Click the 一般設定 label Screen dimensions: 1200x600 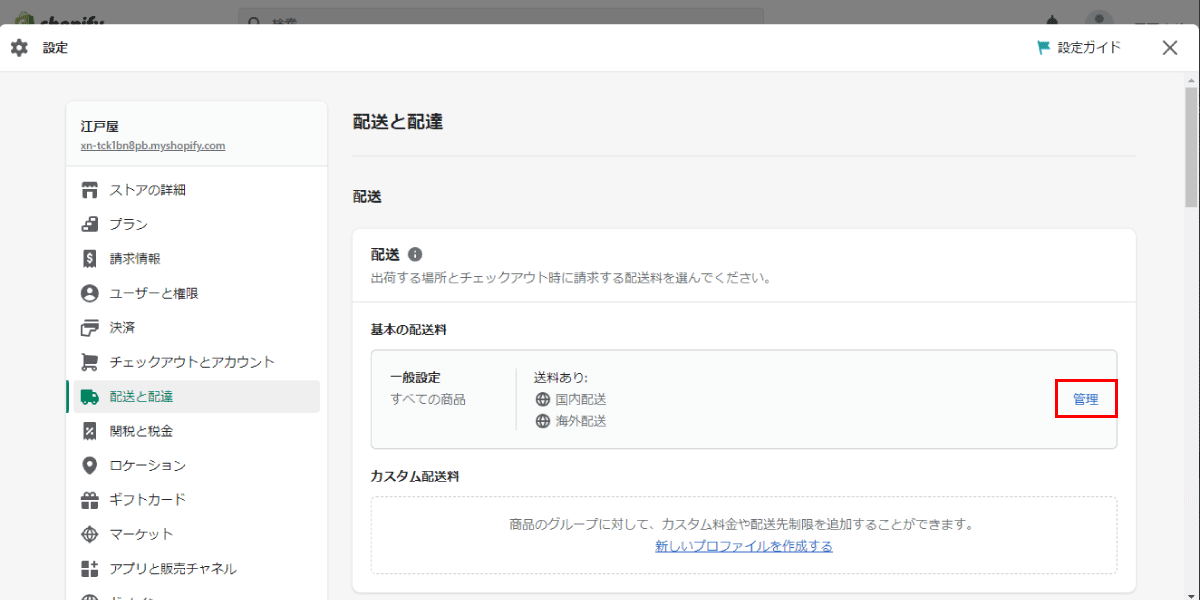[x=415, y=377]
